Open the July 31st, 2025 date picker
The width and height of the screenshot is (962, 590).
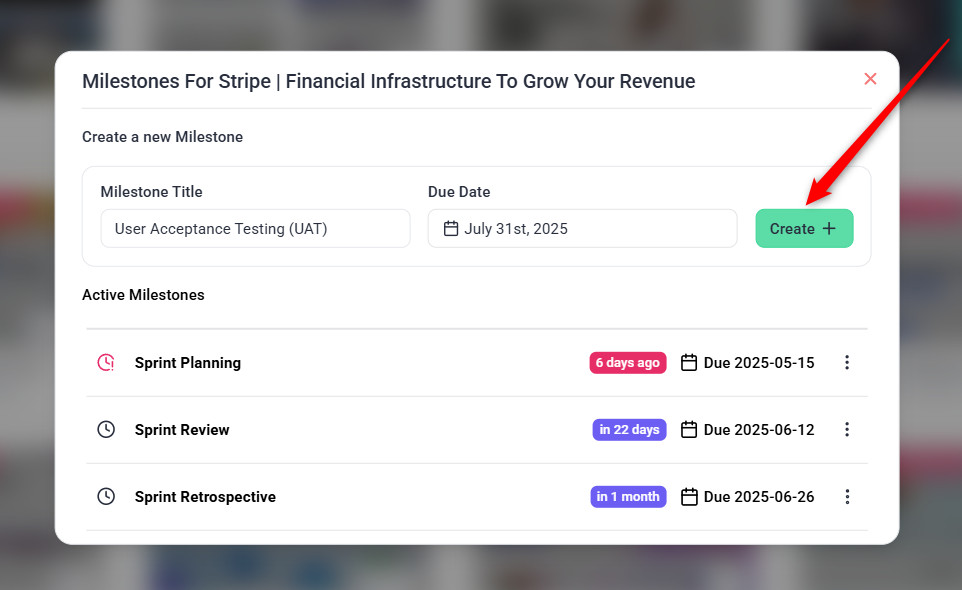tap(582, 228)
